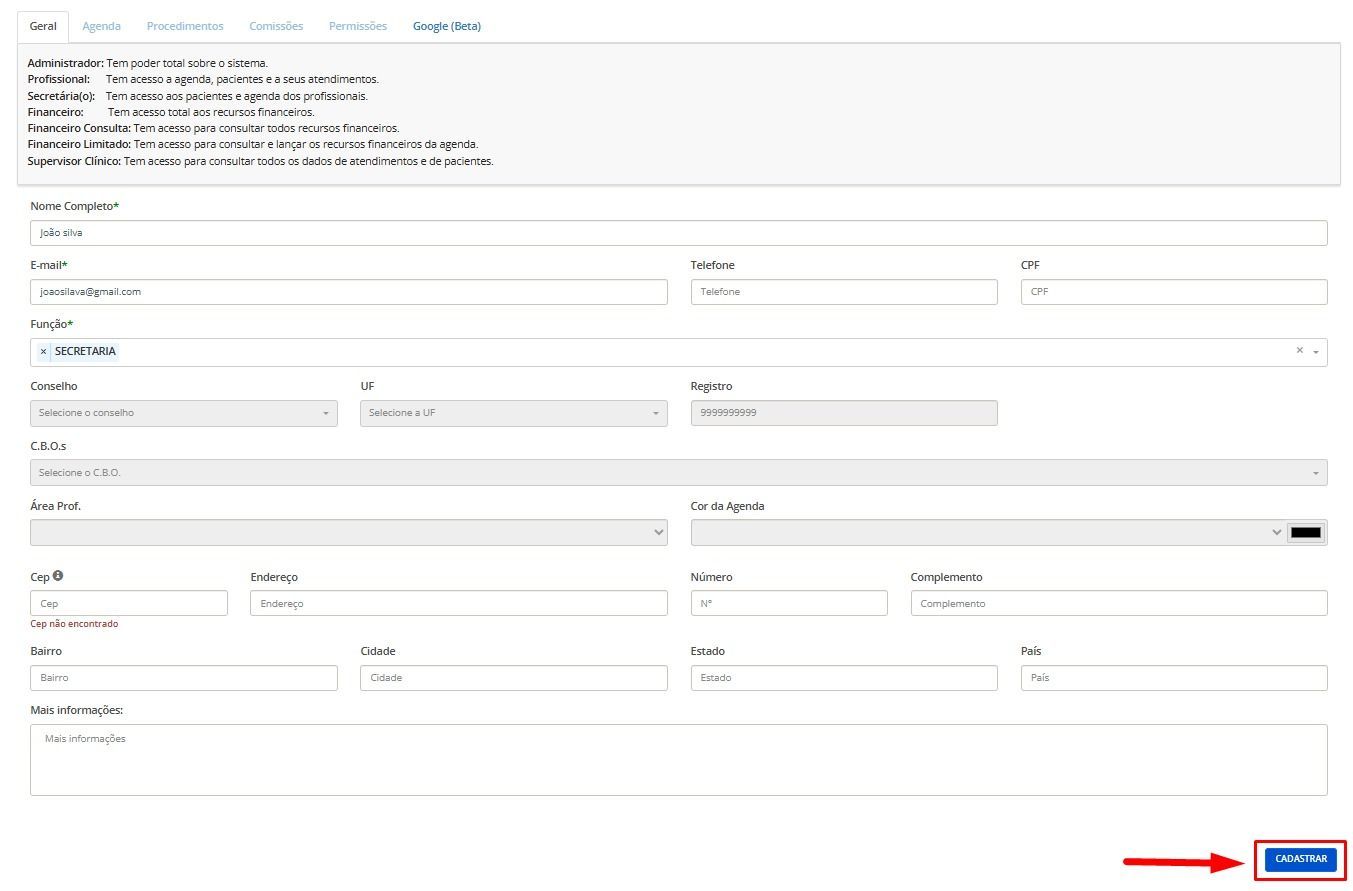Open the Área Prof. dropdown

coord(349,532)
